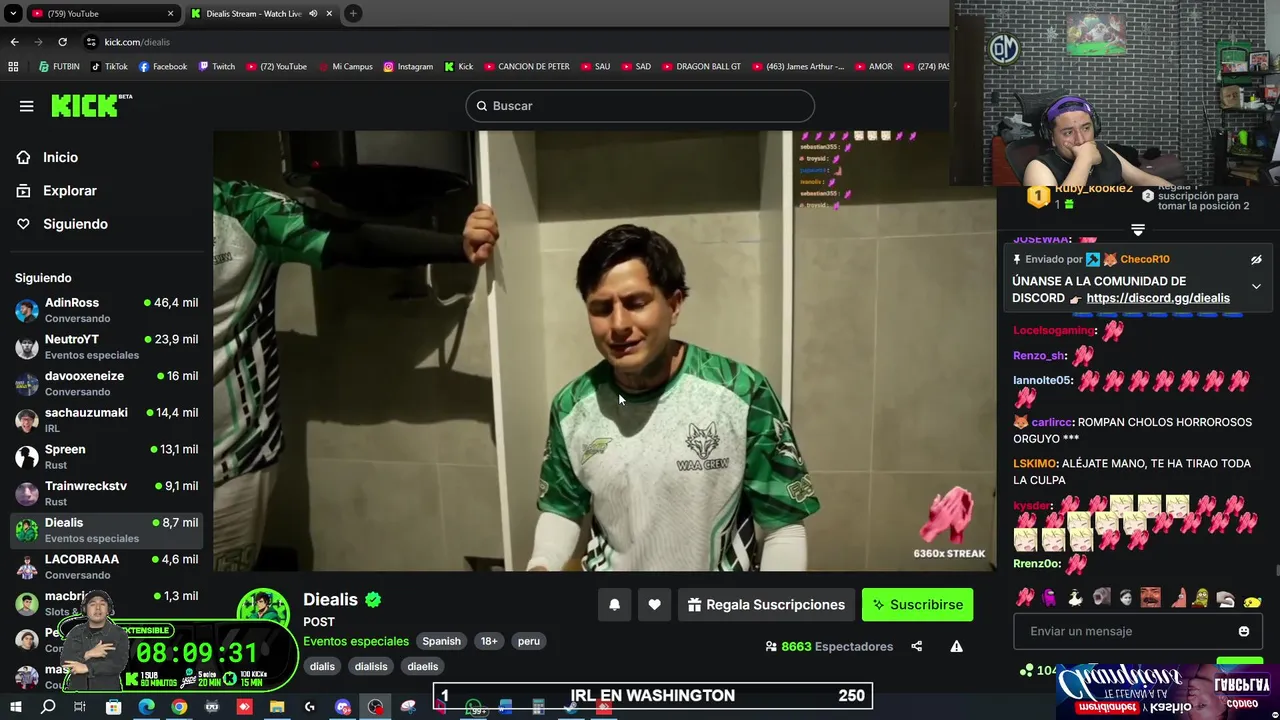
Task: Click the share stream icon
Action: [916, 646]
